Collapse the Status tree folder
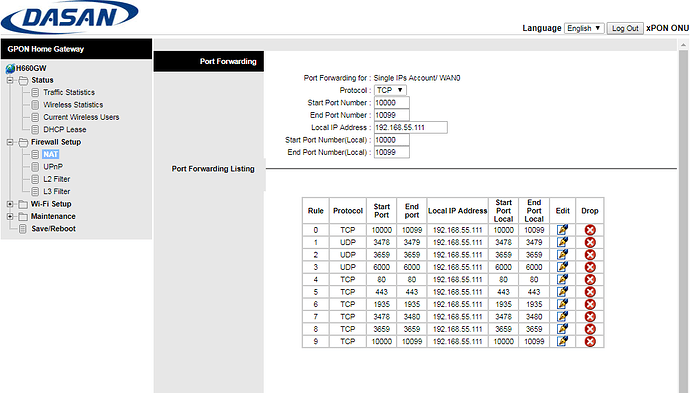 (10, 80)
